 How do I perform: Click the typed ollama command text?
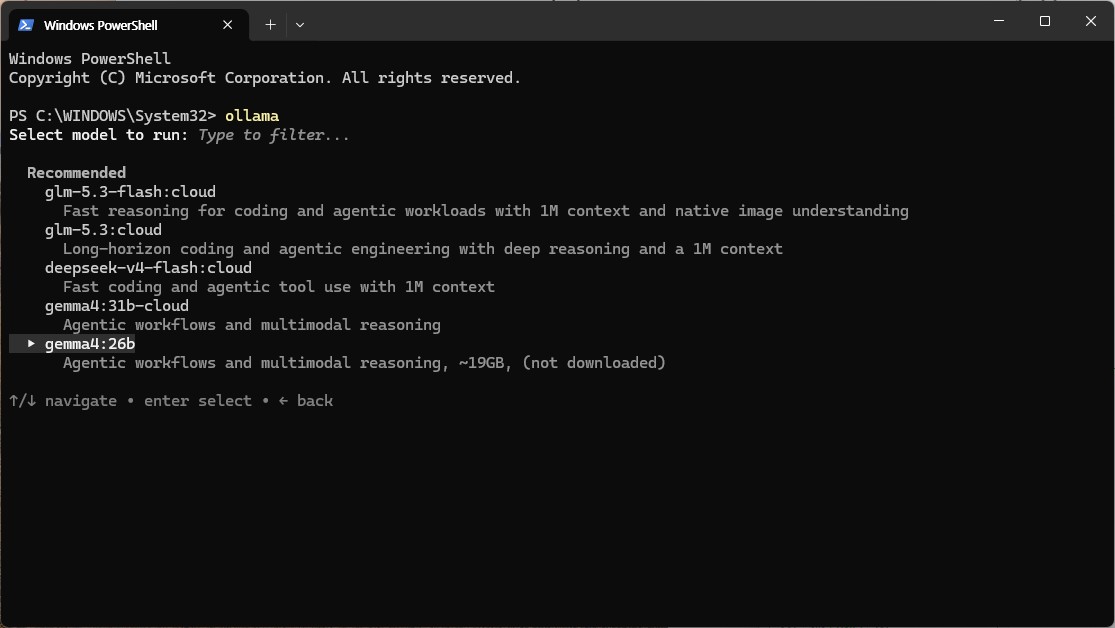click(252, 116)
